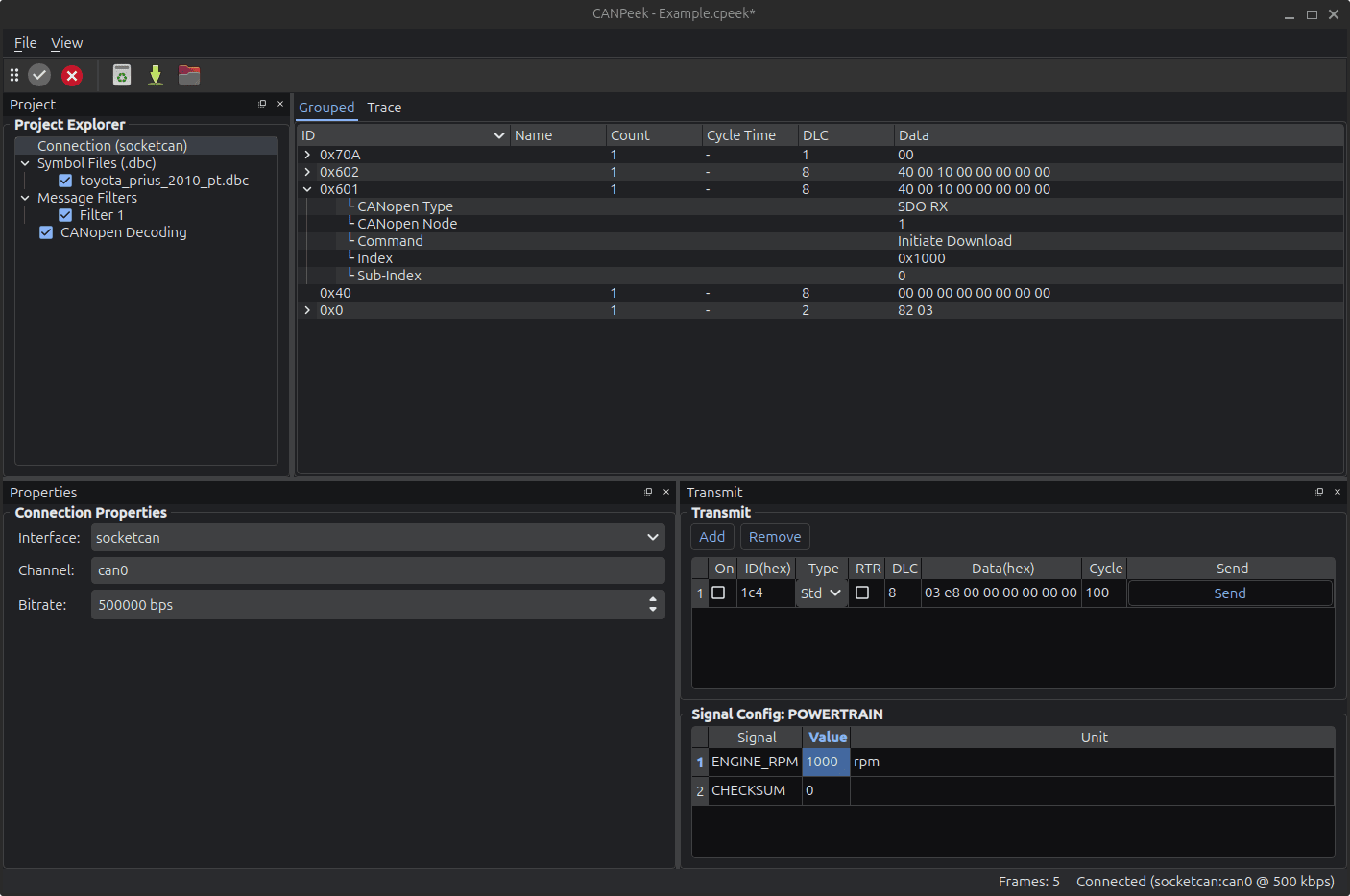The width and height of the screenshot is (1350, 896).
Task: Float the Properties panel via its dock icon
Action: [x=648, y=491]
